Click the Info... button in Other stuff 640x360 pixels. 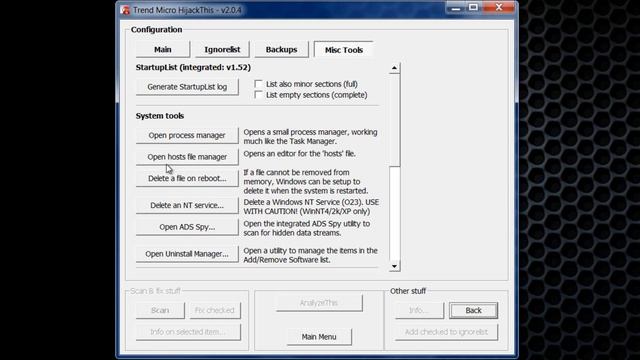coord(419,311)
